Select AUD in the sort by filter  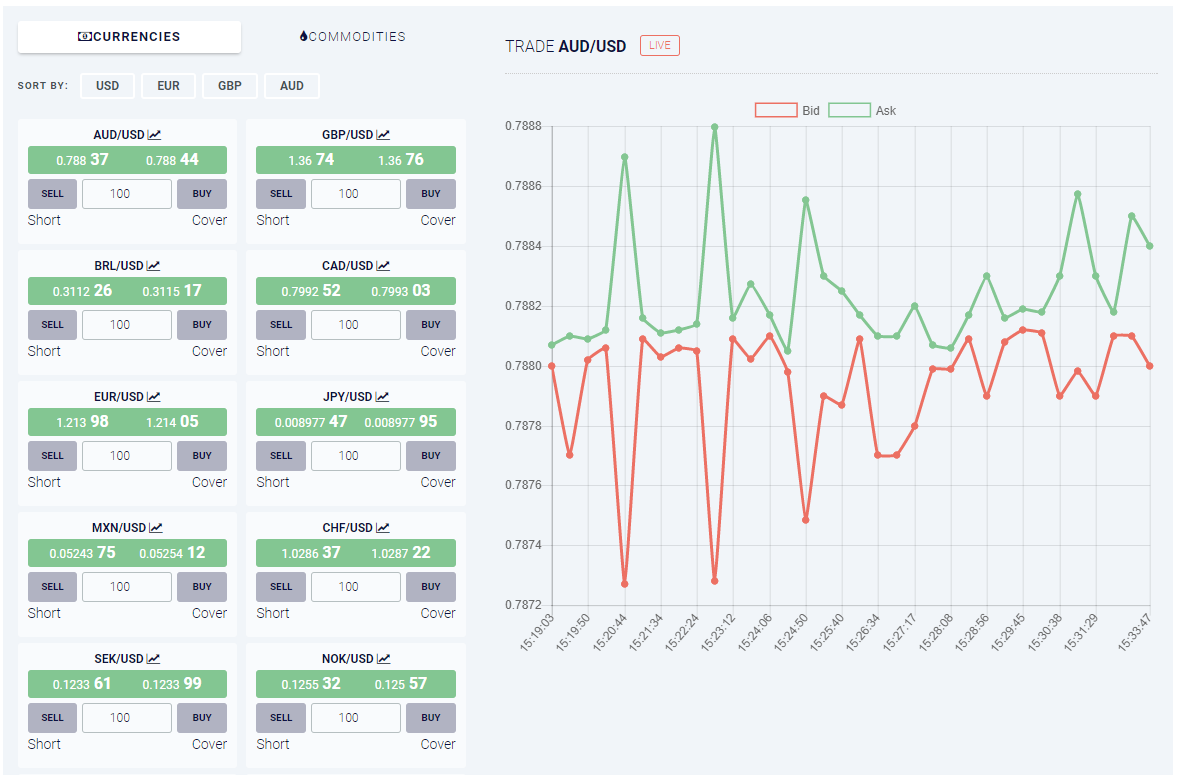[x=291, y=86]
